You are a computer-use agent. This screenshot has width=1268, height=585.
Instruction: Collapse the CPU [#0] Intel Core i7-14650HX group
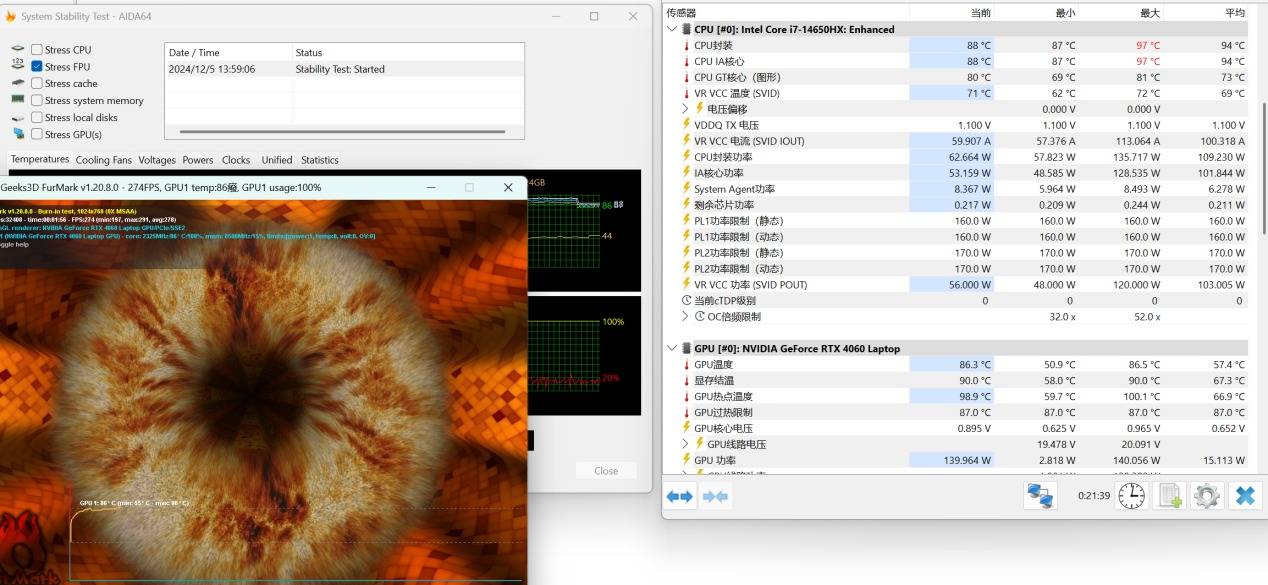[672, 29]
